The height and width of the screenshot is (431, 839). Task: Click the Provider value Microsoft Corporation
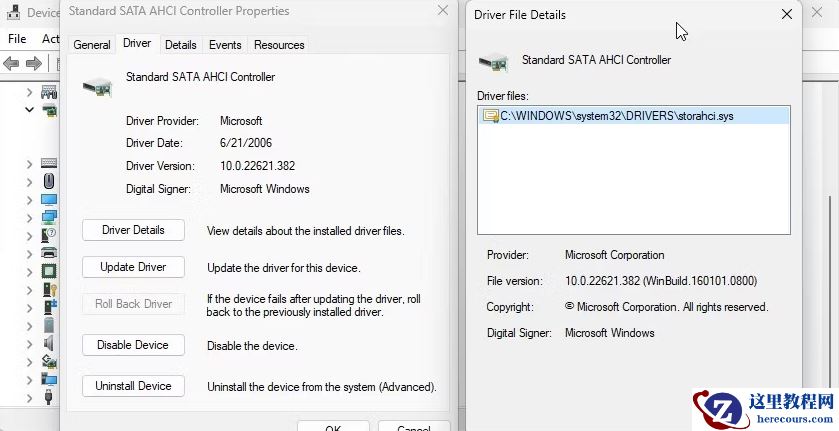(x=614, y=255)
